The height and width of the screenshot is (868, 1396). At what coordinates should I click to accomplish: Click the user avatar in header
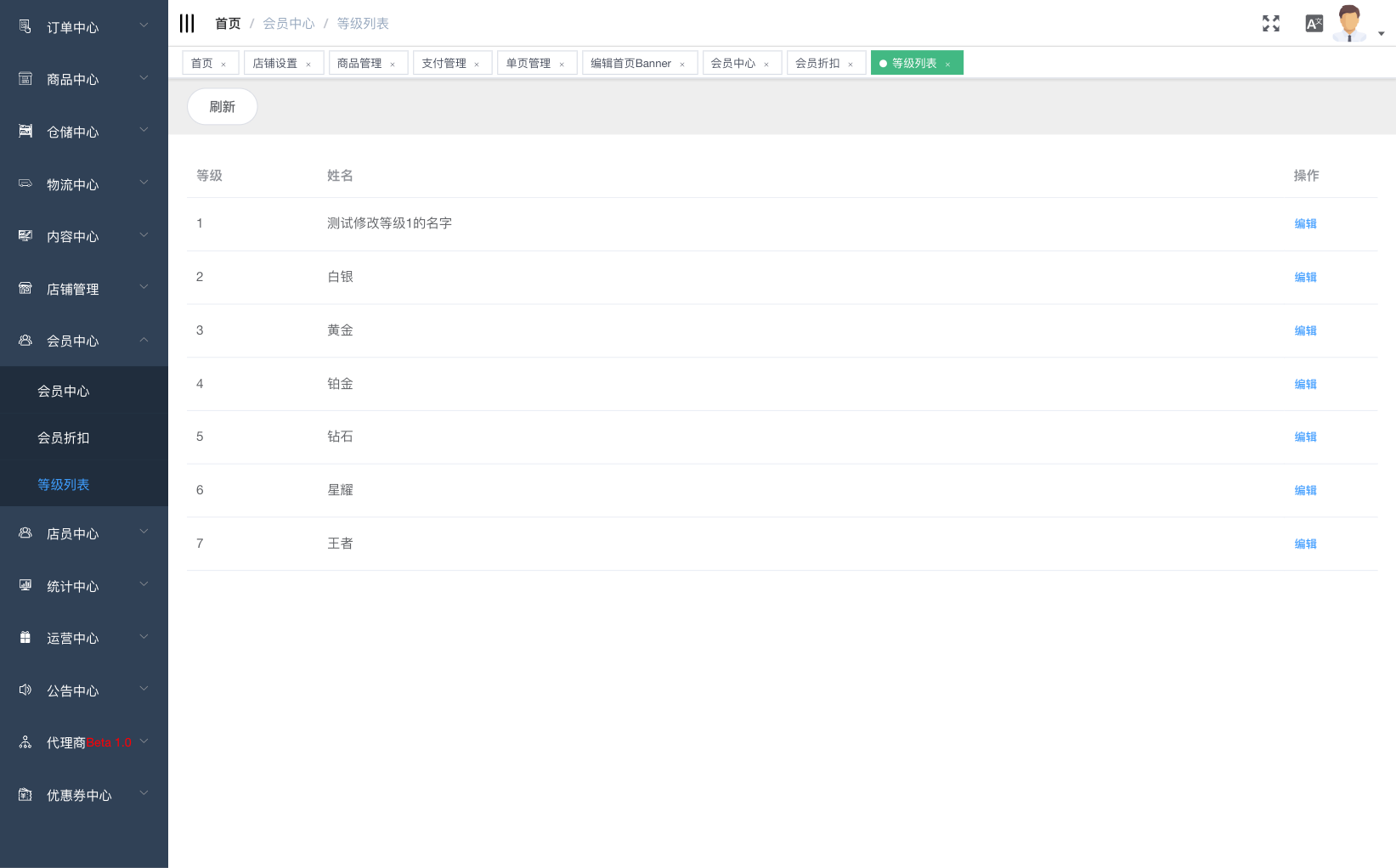(1348, 23)
